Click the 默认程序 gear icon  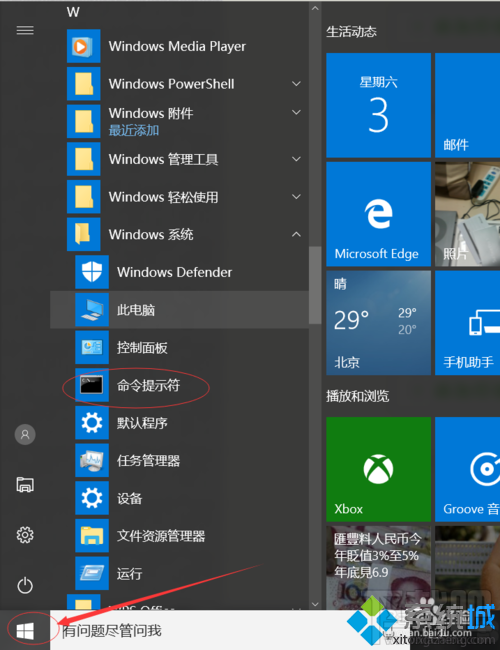click(92, 423)
